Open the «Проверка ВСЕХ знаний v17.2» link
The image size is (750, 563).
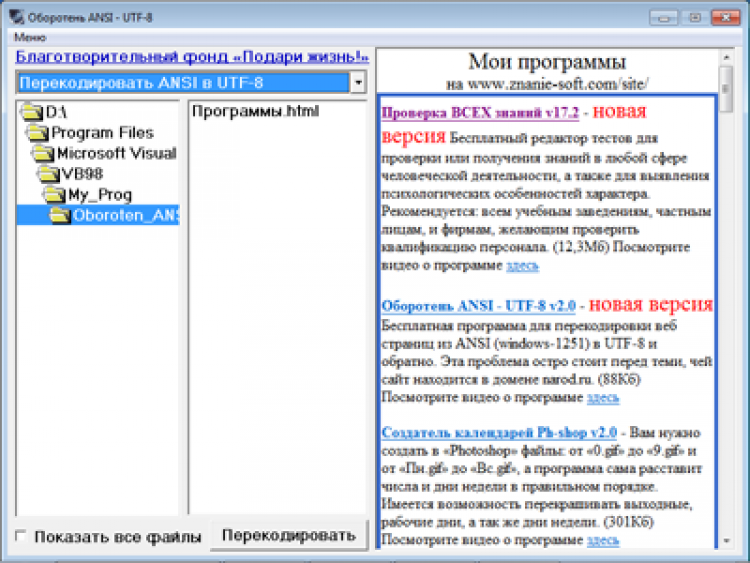click(480, 113)
